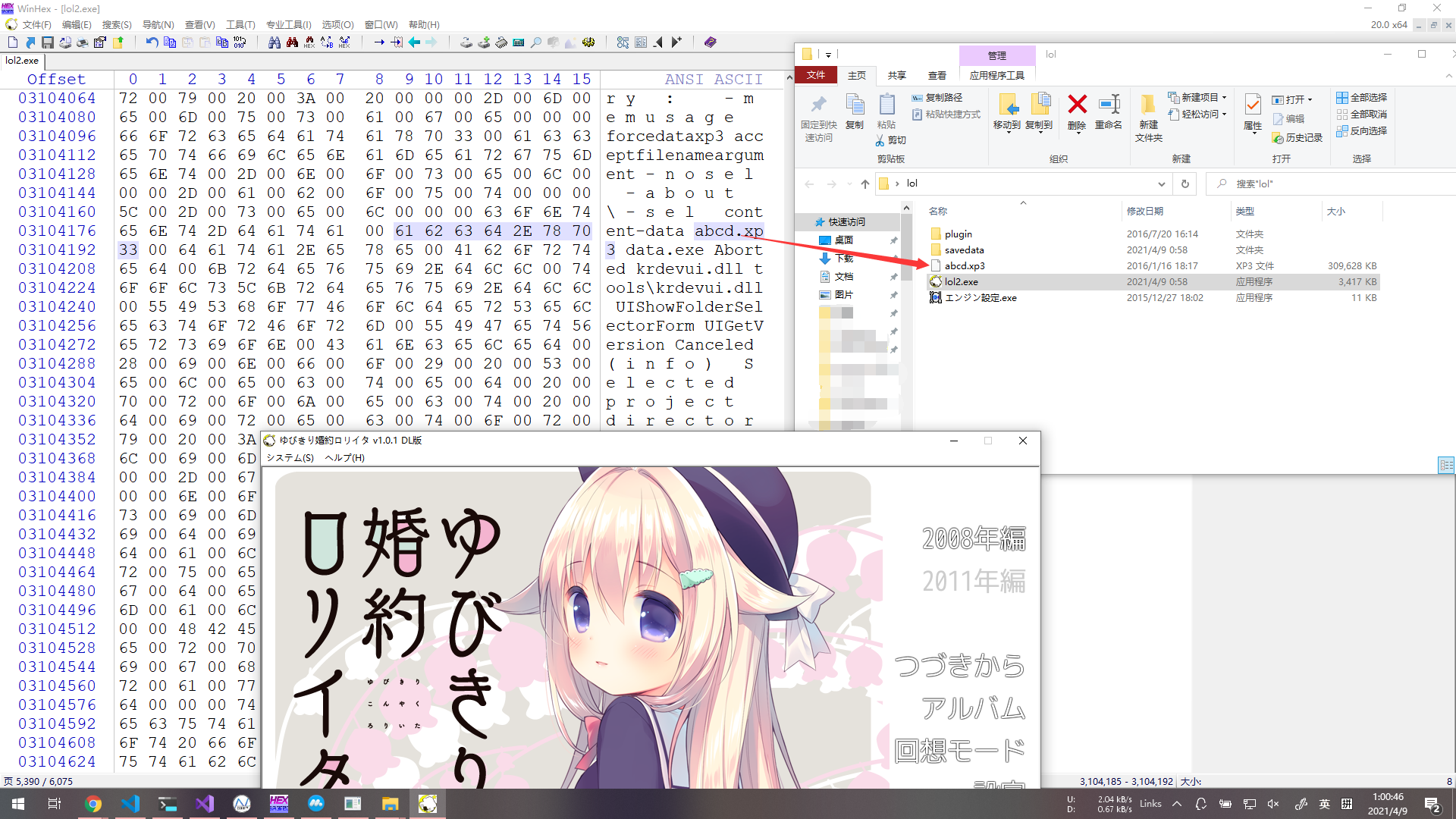This screenshot has height=819, width=1456.
Task: Select all items (全部选择) in Explorer
Action: pyautogui.click(x=1362, y=98)
